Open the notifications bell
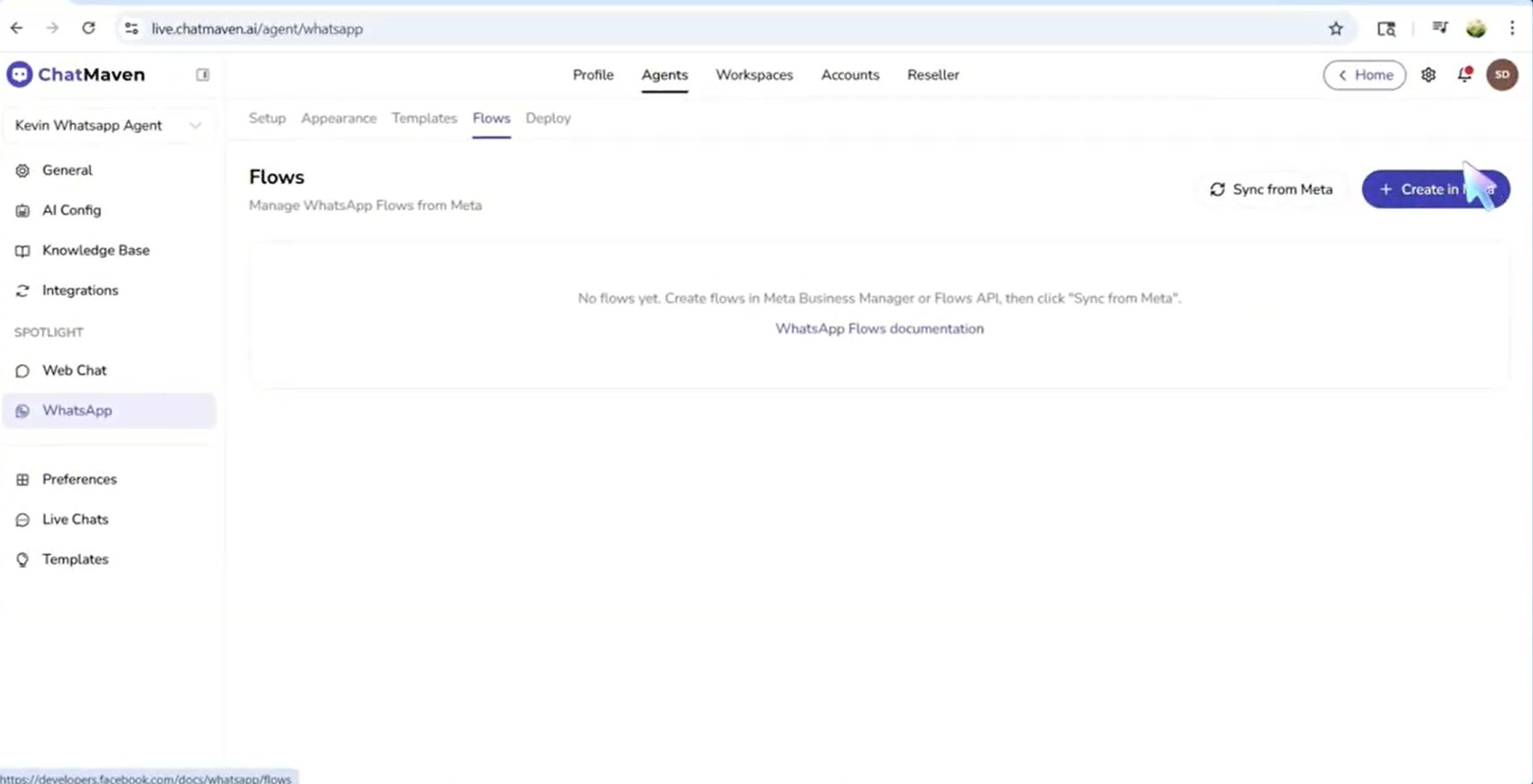Screen dimensions: 1533x784 point(1464,76)
